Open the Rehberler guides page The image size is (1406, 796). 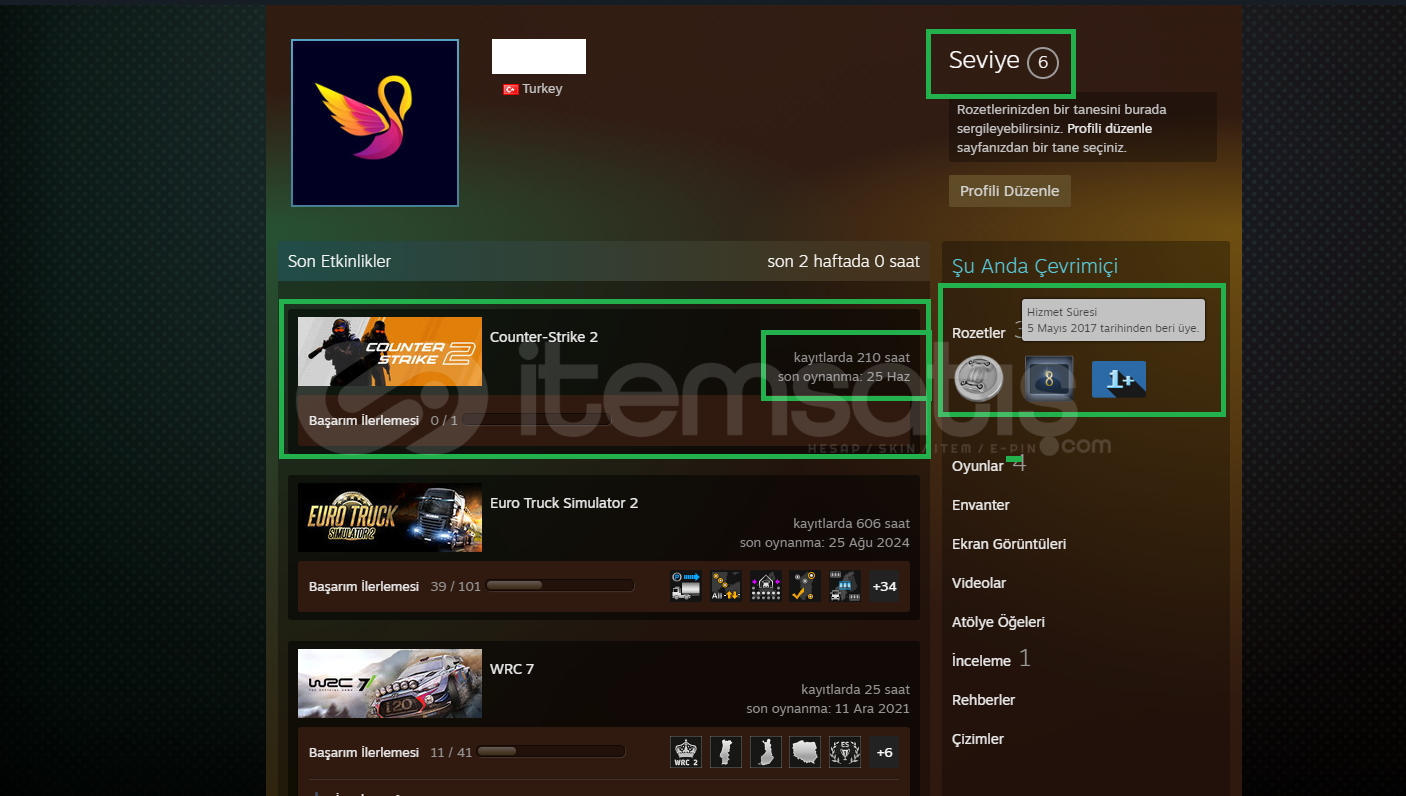click(983, 700)
